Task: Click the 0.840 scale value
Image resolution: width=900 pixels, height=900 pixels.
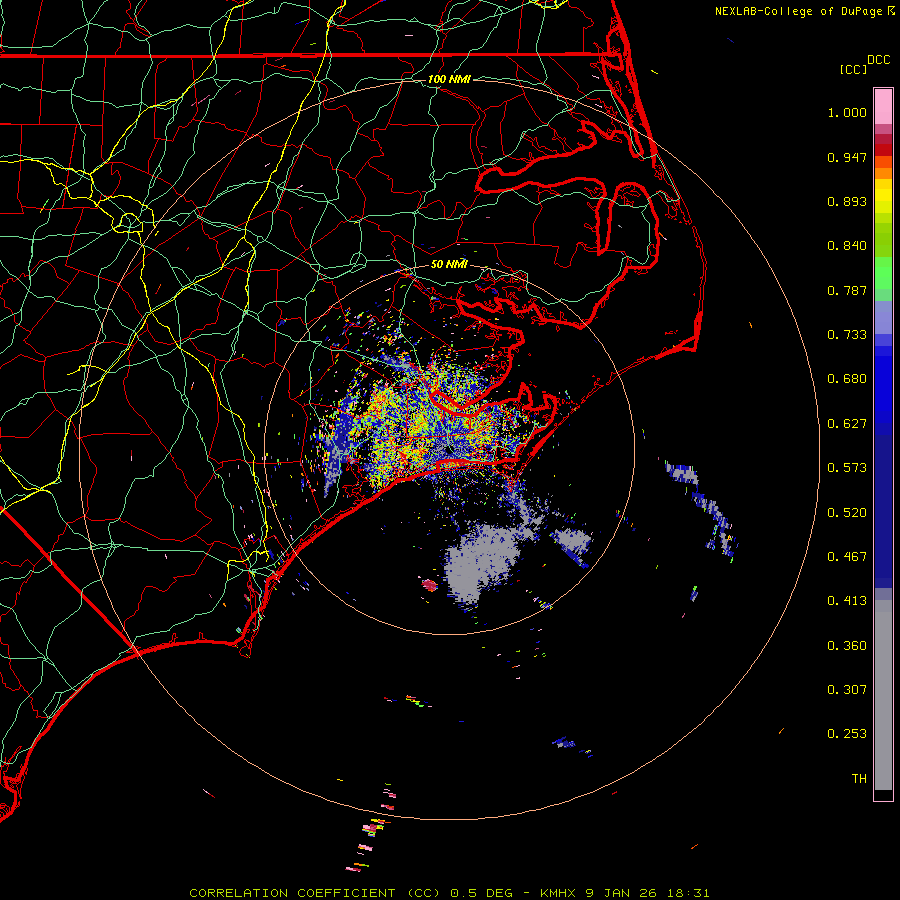Action: [847, 246]
